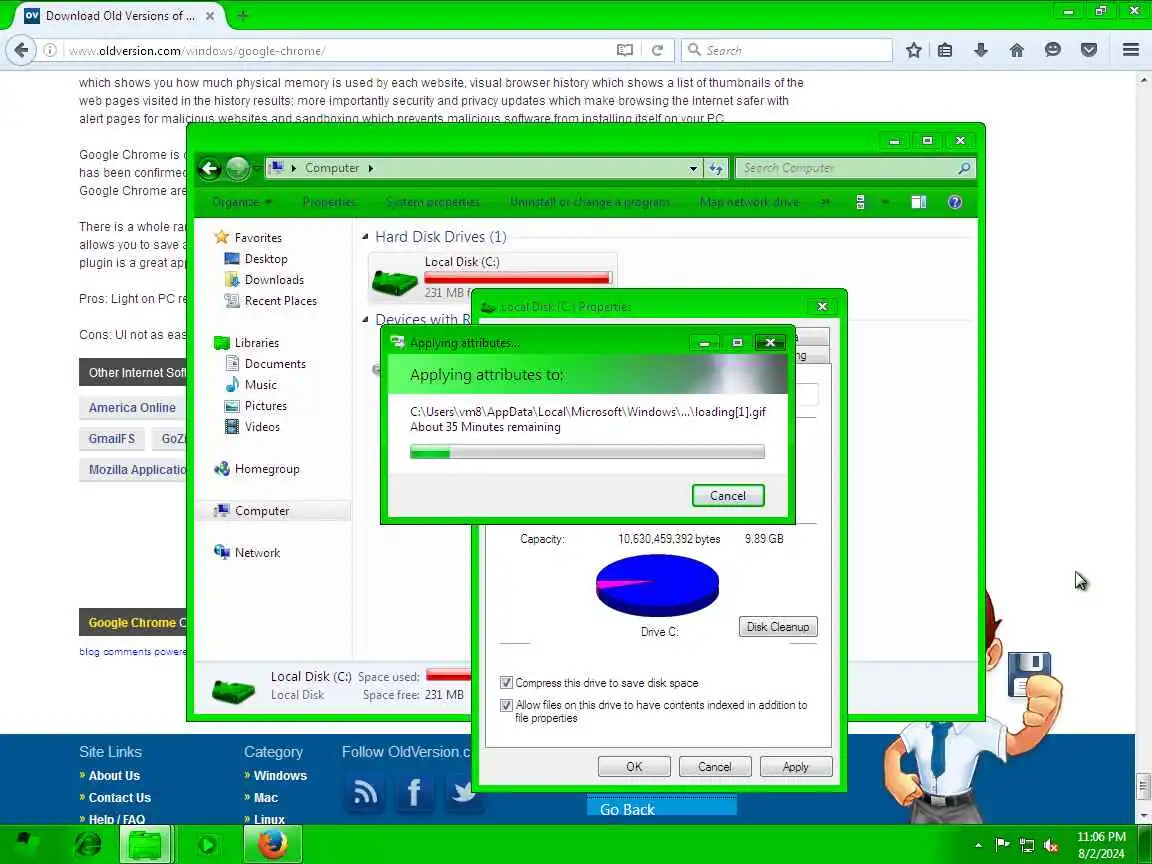Toggle the Explorer preview pane icon
Viewport: 1152px width, 864px height.
point(918,202)
